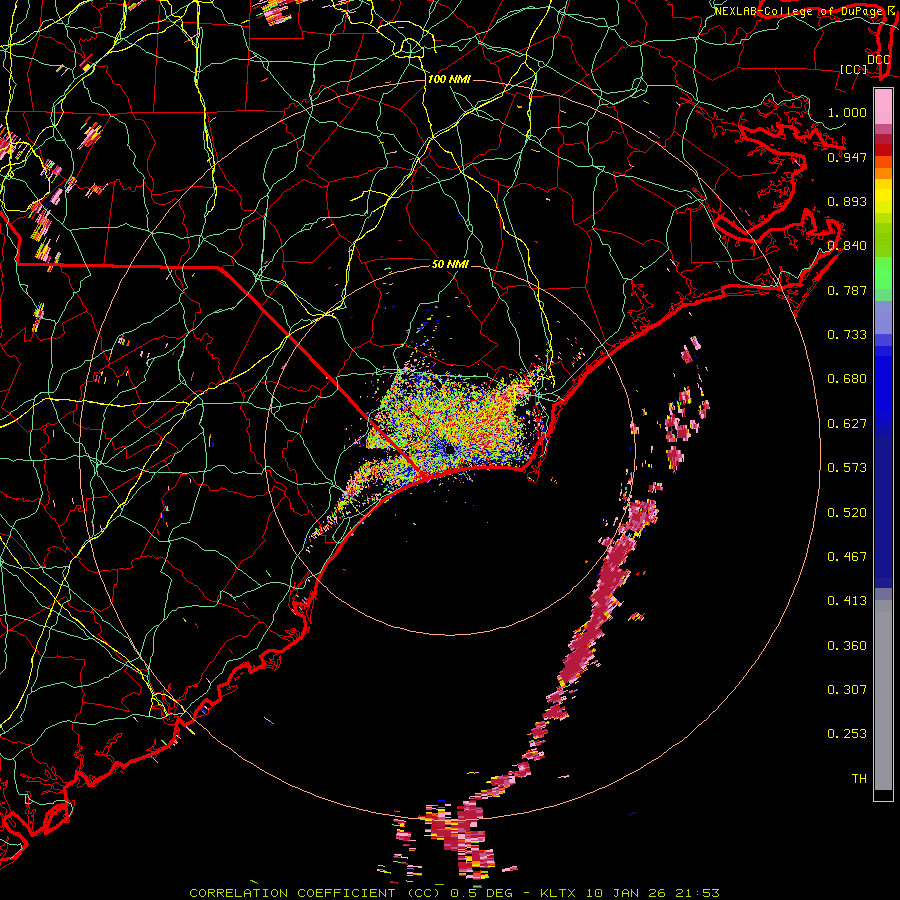This screenshot has height=900, width=900.
Task: Click the 1.000 value on the color scale
Action: tap(847, 112)
